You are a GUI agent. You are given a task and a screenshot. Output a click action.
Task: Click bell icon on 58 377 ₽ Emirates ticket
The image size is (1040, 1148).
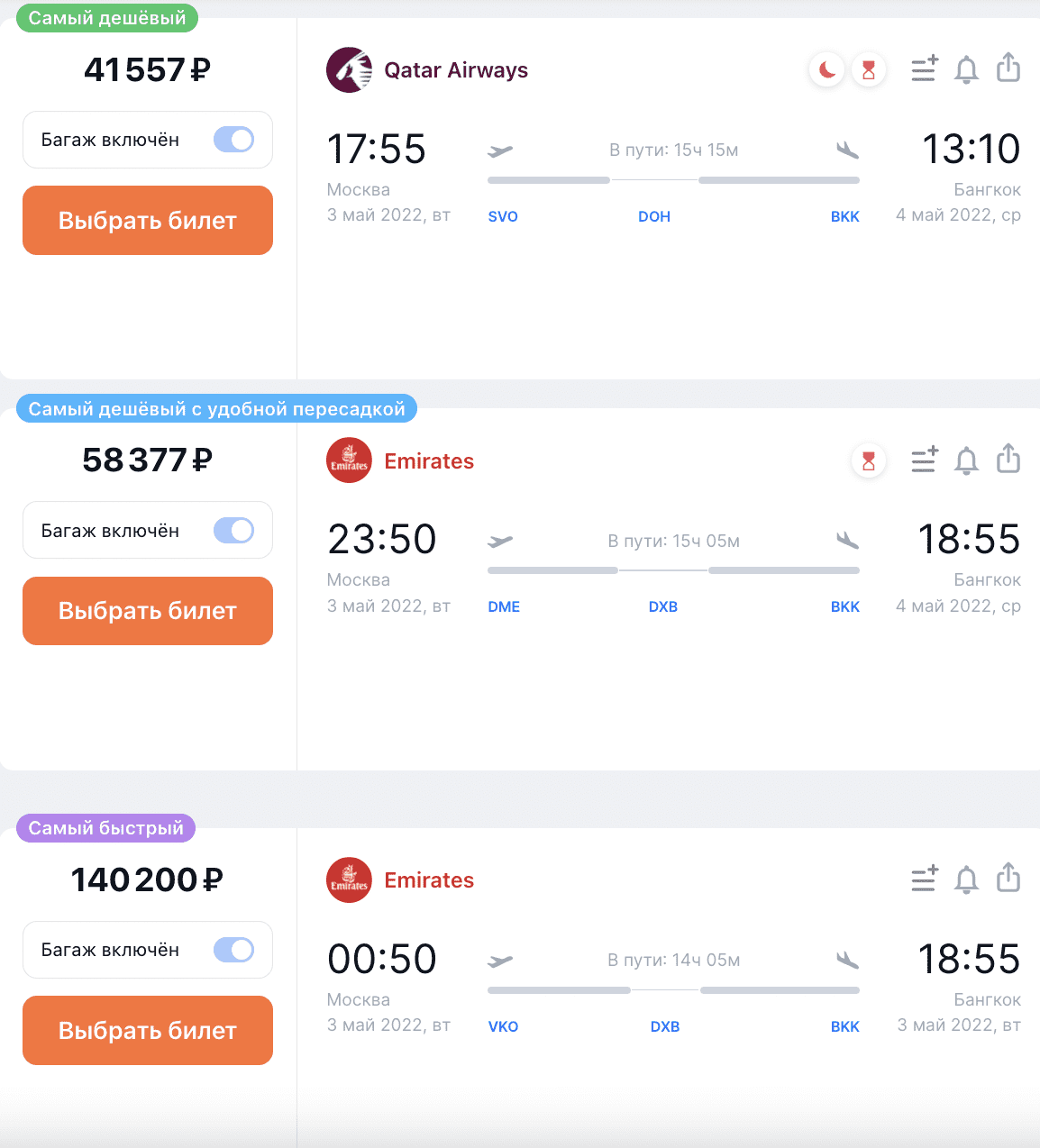(966, 460)
